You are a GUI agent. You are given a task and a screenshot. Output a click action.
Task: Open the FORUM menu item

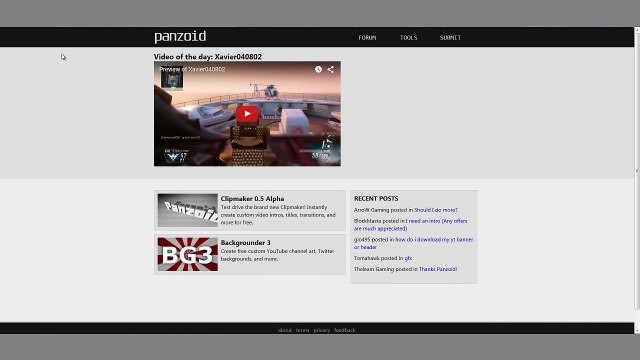[x=367, y=38]
